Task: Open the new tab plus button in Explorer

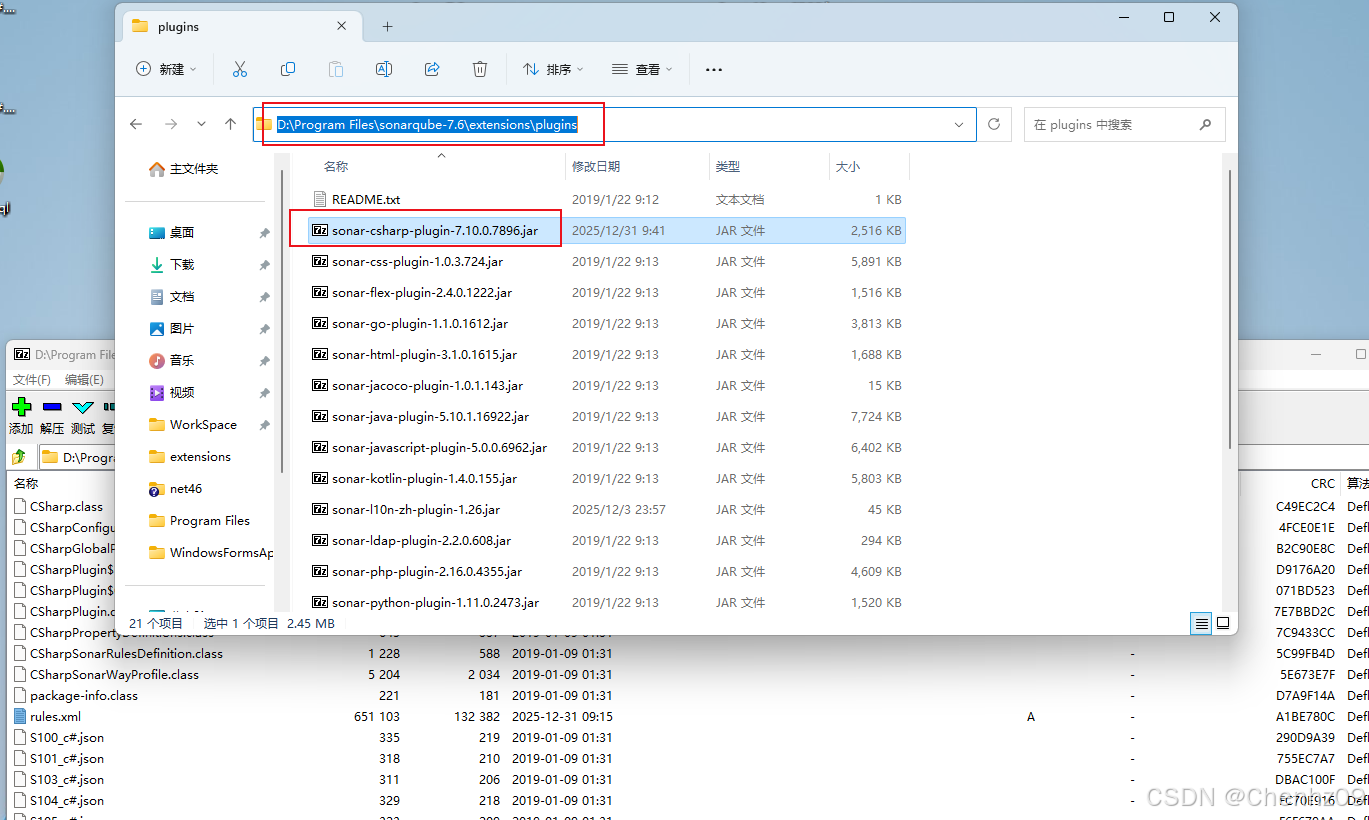Action: [388, 27]
